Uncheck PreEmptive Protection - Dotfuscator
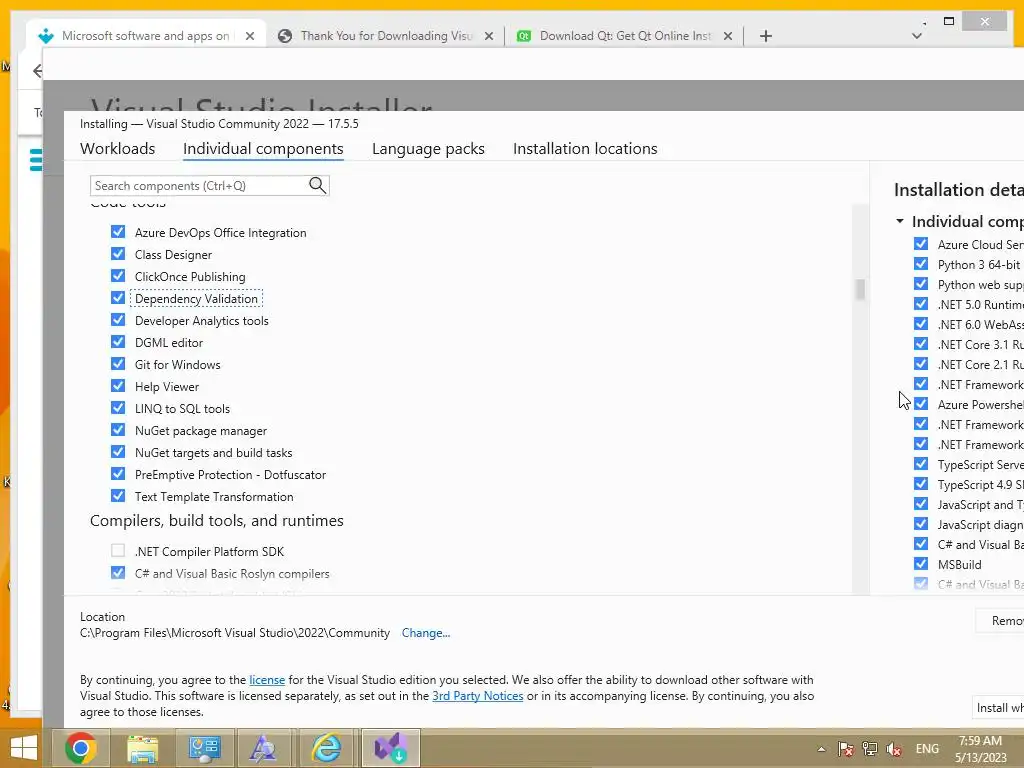1024x768 pixels. click(118, 473)
